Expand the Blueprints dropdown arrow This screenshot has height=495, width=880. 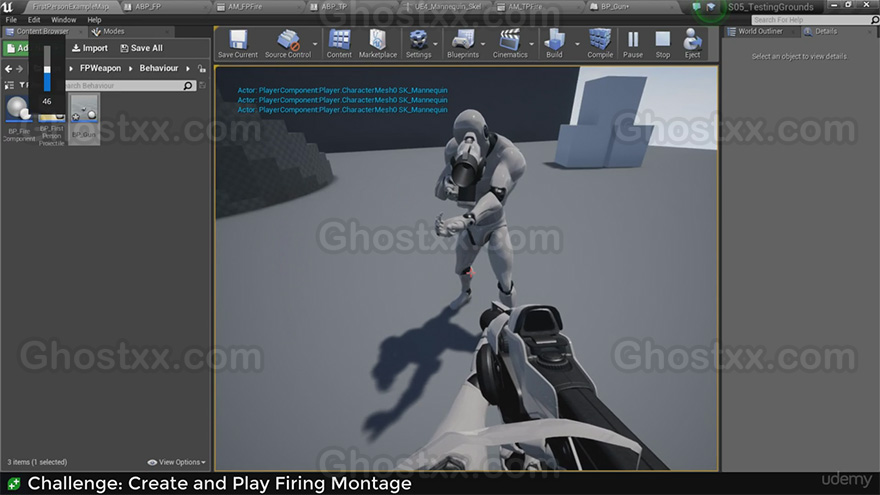pos(483,44)
